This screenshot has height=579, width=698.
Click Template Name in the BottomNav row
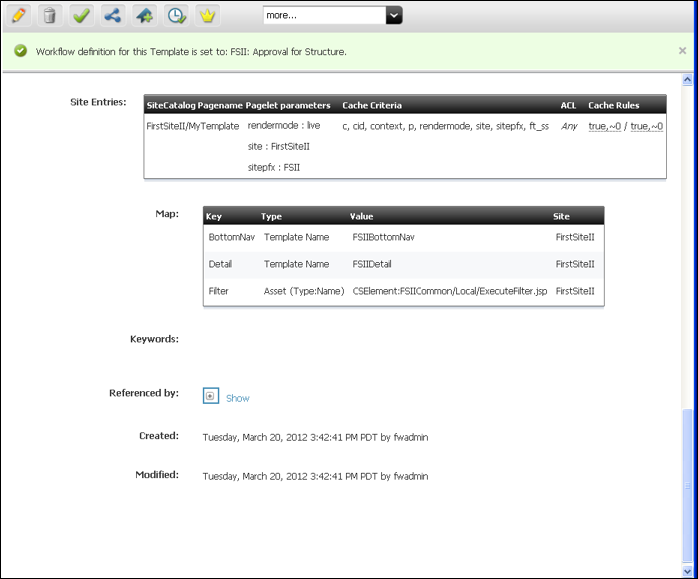coord(296,237)
